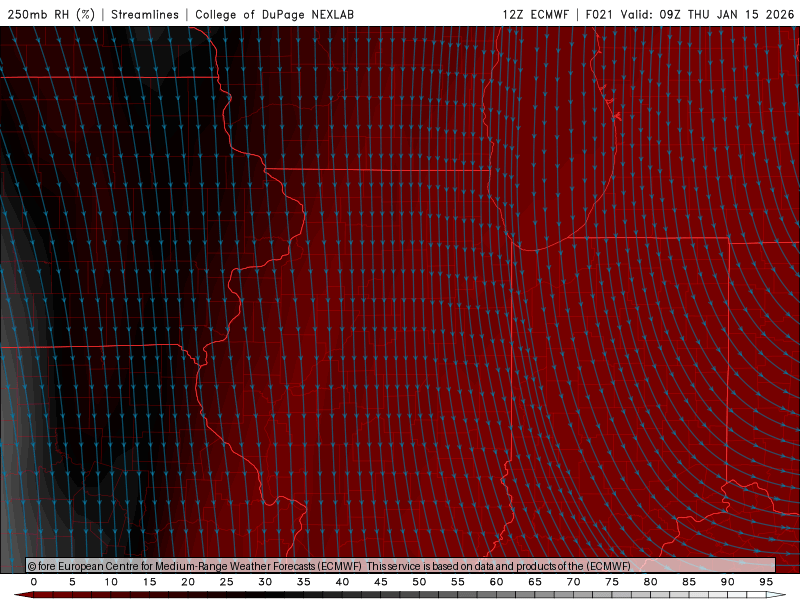Select the "30" colorbar tick value
Screen dimensions: 800x600
[x=265, y=582]
